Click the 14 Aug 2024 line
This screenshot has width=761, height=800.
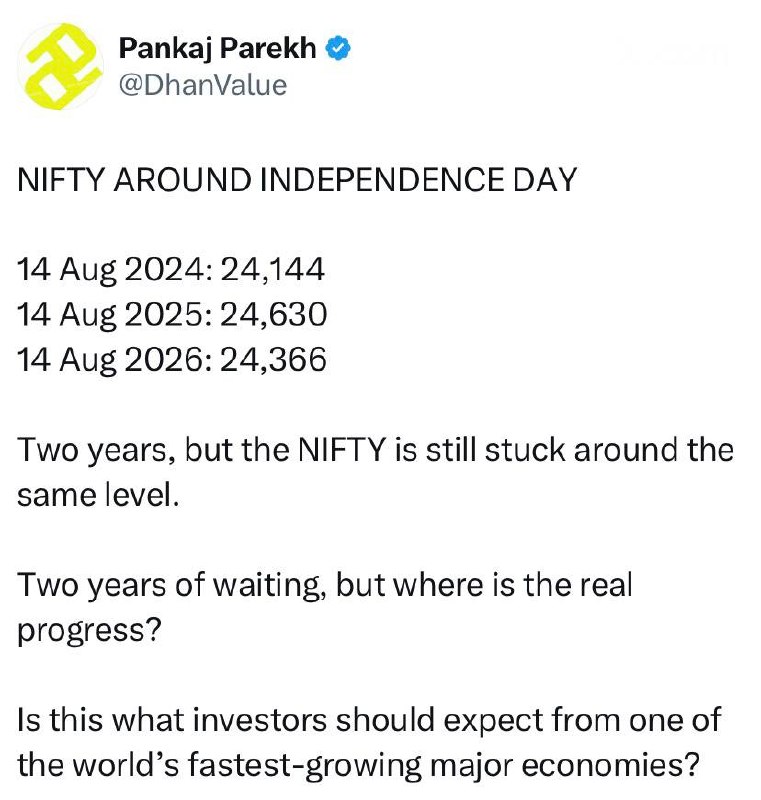[x=171, y=270]
